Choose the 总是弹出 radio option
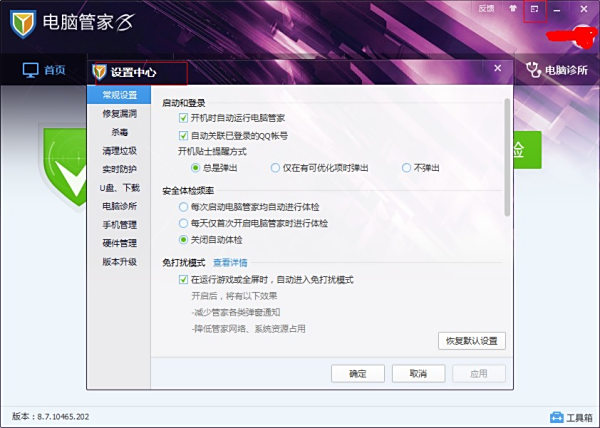 [195, 168]
